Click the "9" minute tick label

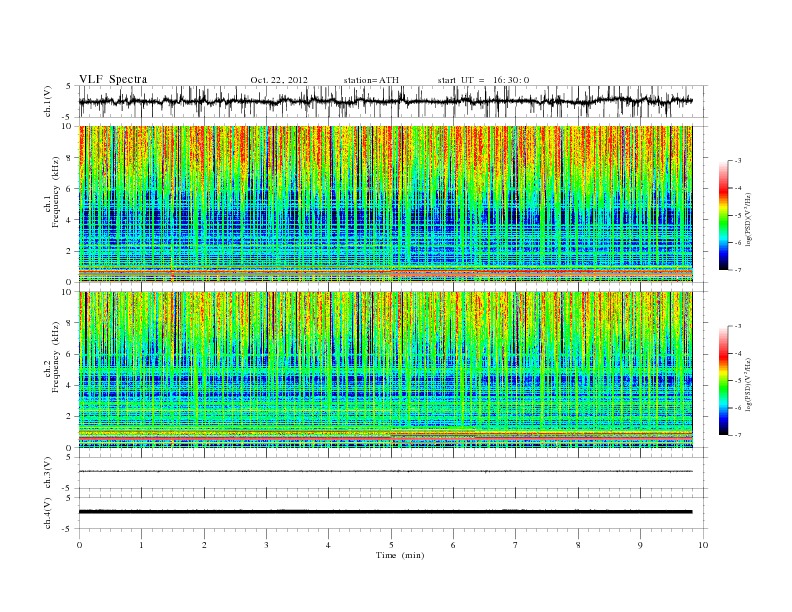tap(640, 545)
